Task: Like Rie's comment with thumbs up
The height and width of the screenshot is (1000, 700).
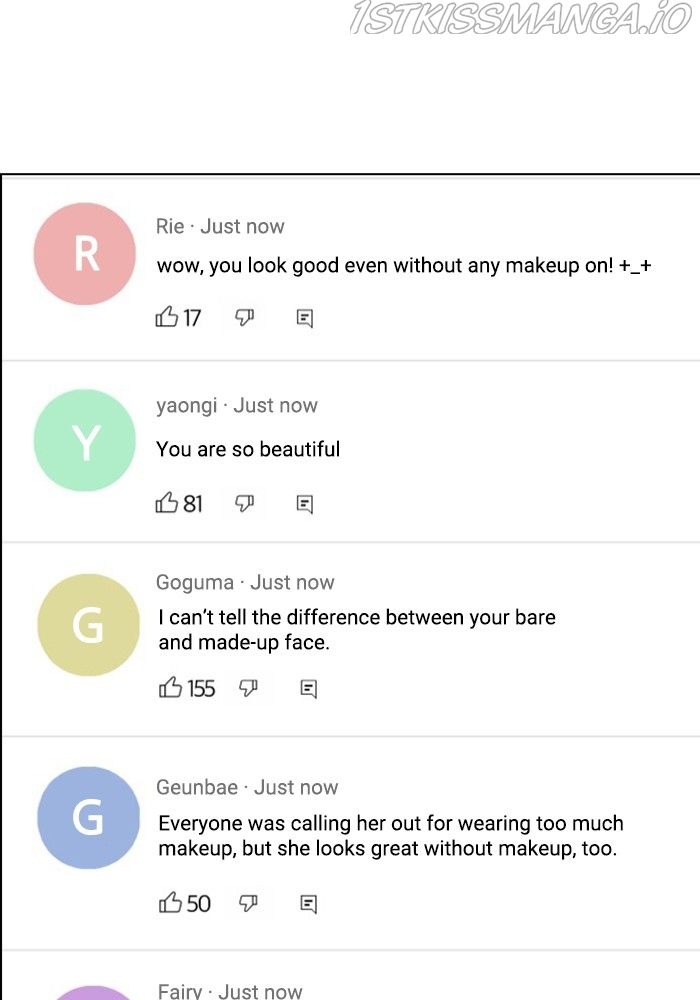Action: [x=167, y=318]
